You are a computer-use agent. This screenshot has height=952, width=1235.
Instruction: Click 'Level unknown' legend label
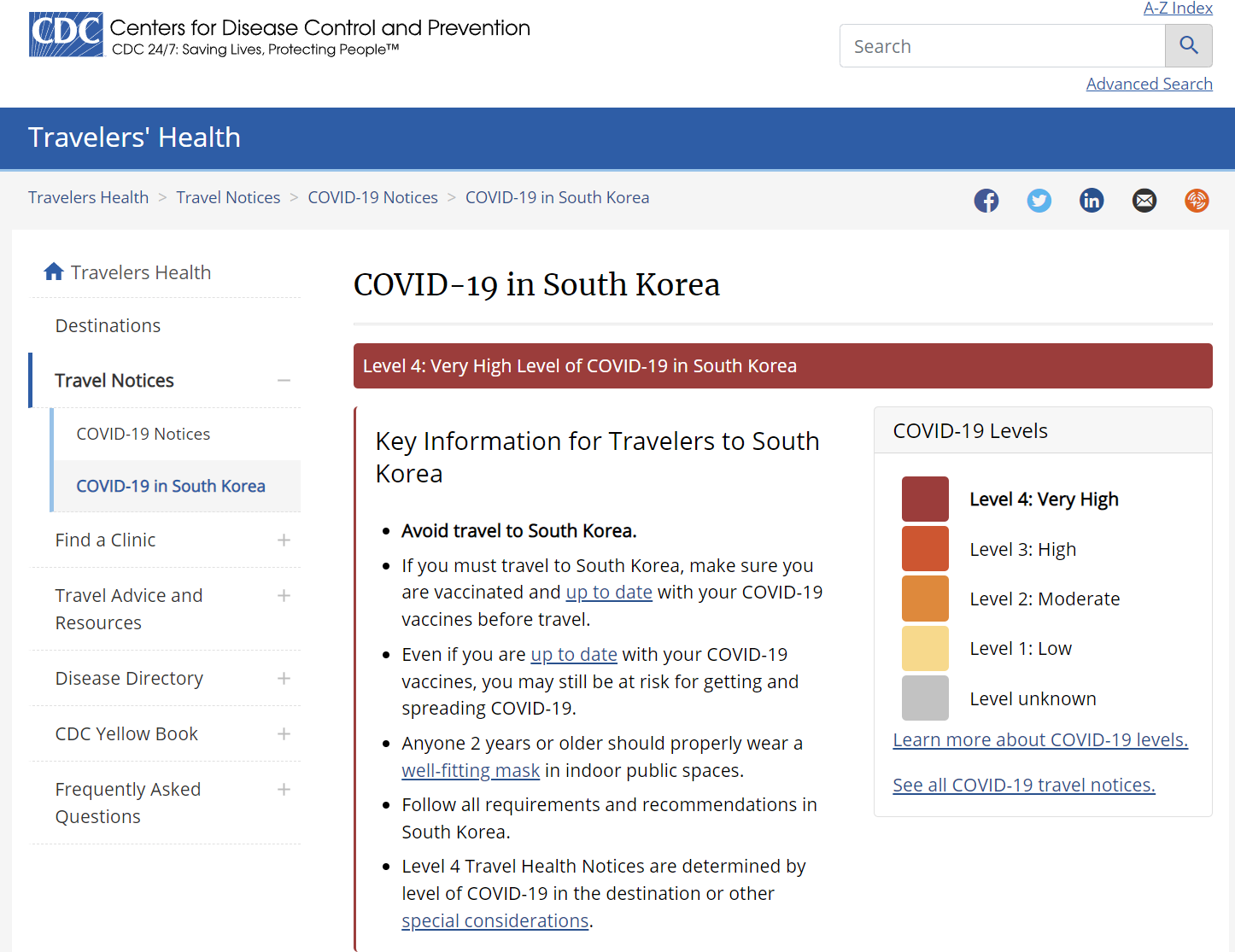coord(1033,698)
